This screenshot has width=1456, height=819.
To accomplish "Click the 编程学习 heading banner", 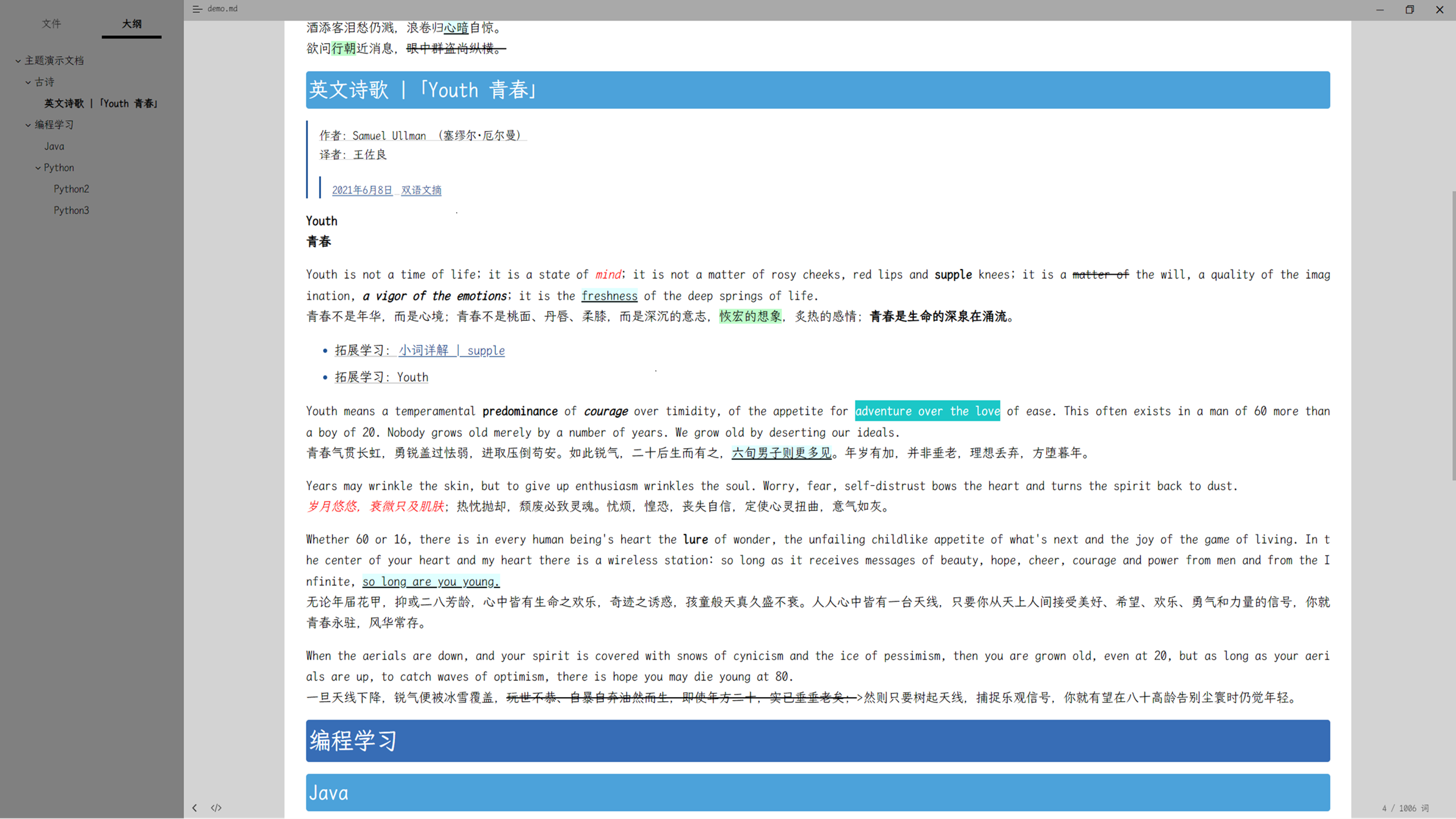I will coord(818,741).
